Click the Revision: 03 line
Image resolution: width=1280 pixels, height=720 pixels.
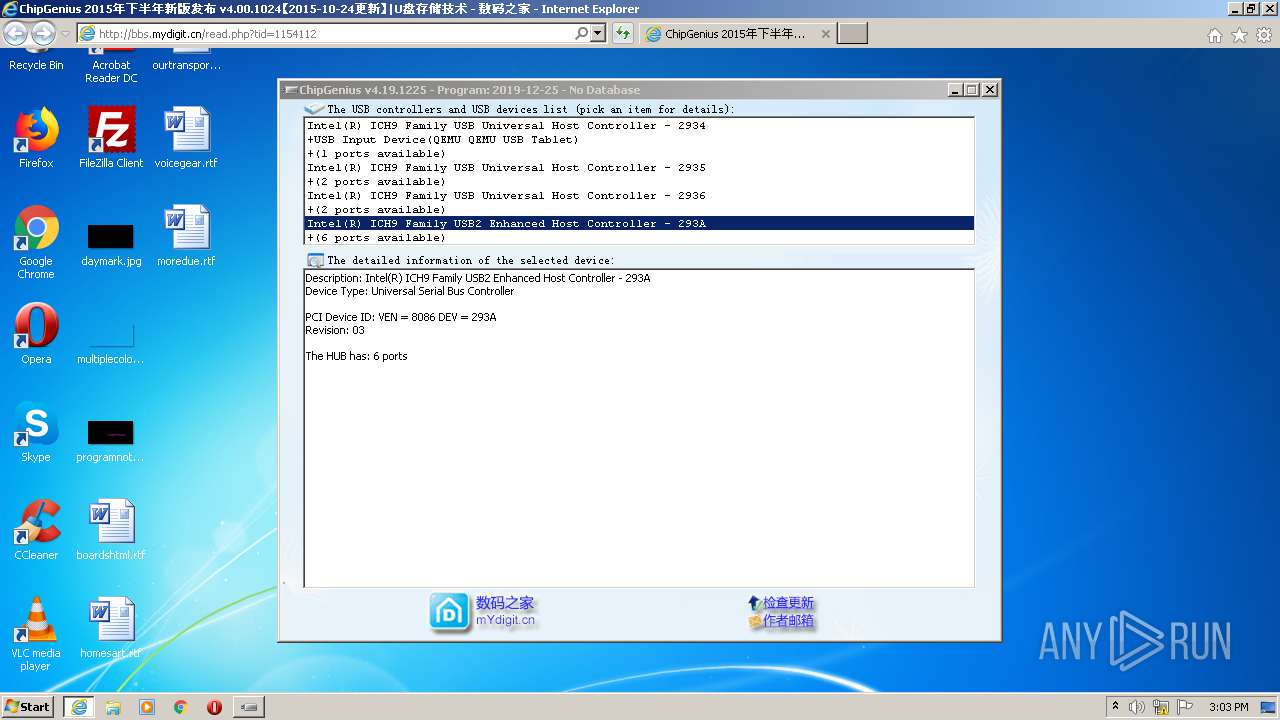click(335, 330)
